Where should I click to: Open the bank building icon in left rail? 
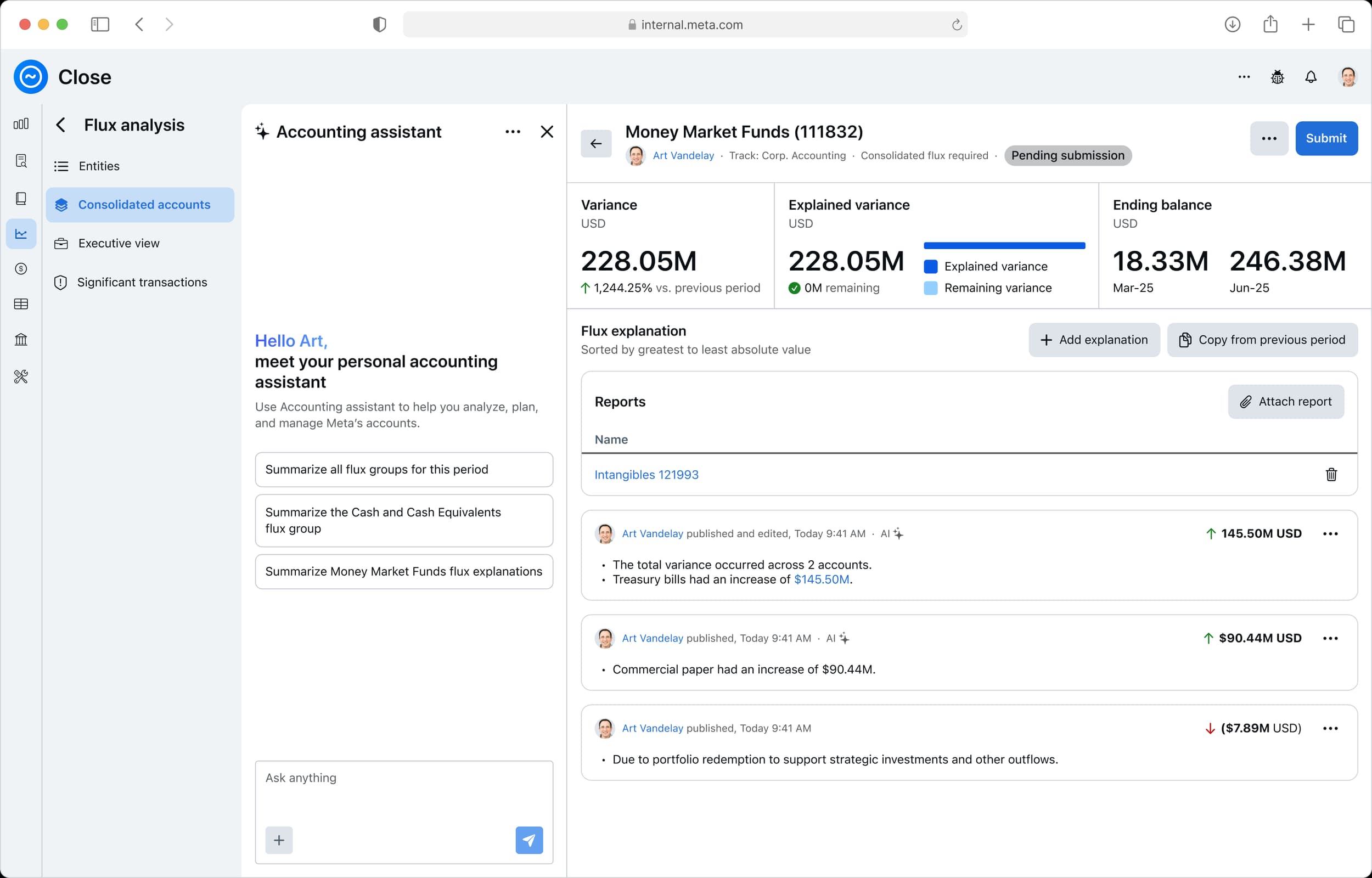point(21,340)
